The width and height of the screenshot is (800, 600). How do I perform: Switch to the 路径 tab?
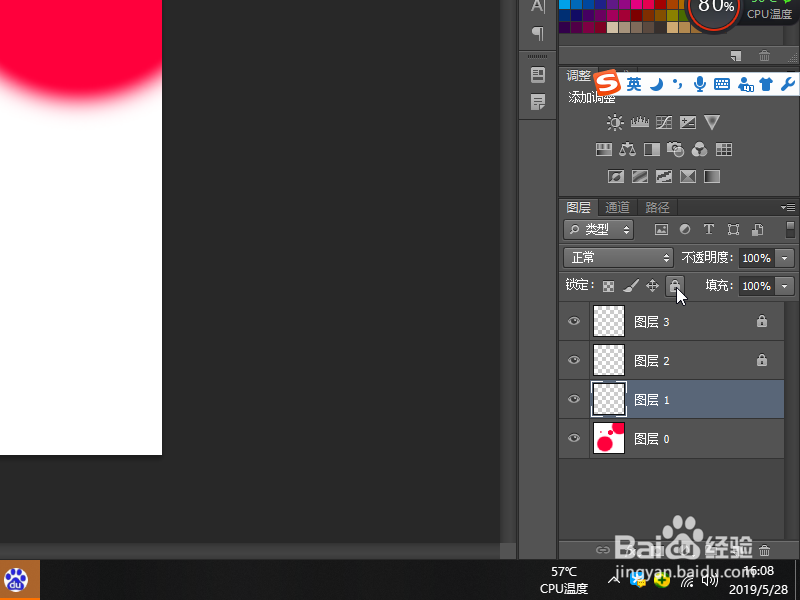click(657, 208)
